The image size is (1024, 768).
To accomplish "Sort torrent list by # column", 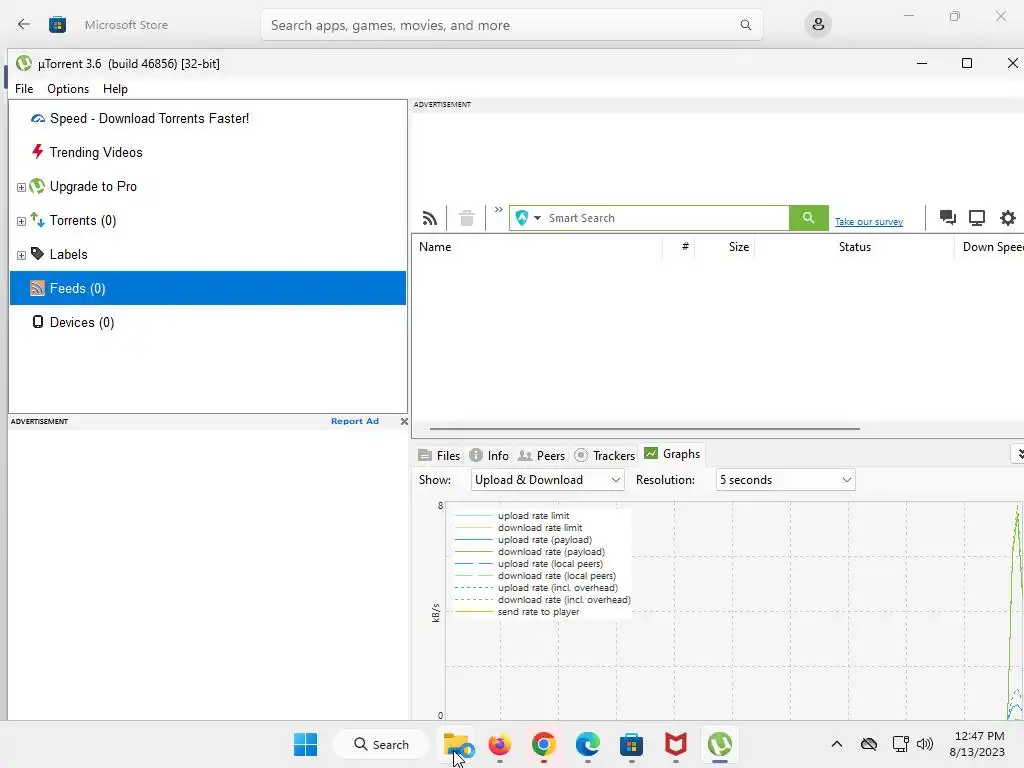I will click(x=679, y=247).
